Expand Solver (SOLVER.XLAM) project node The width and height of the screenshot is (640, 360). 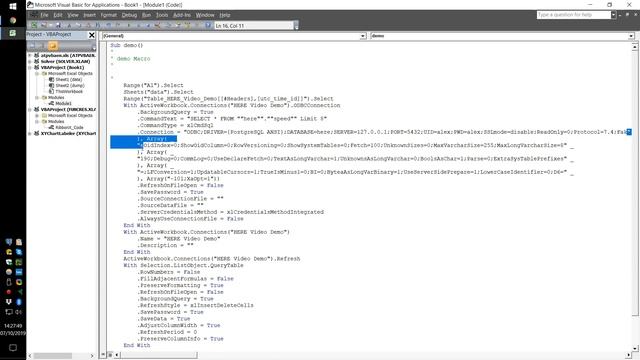30,61
